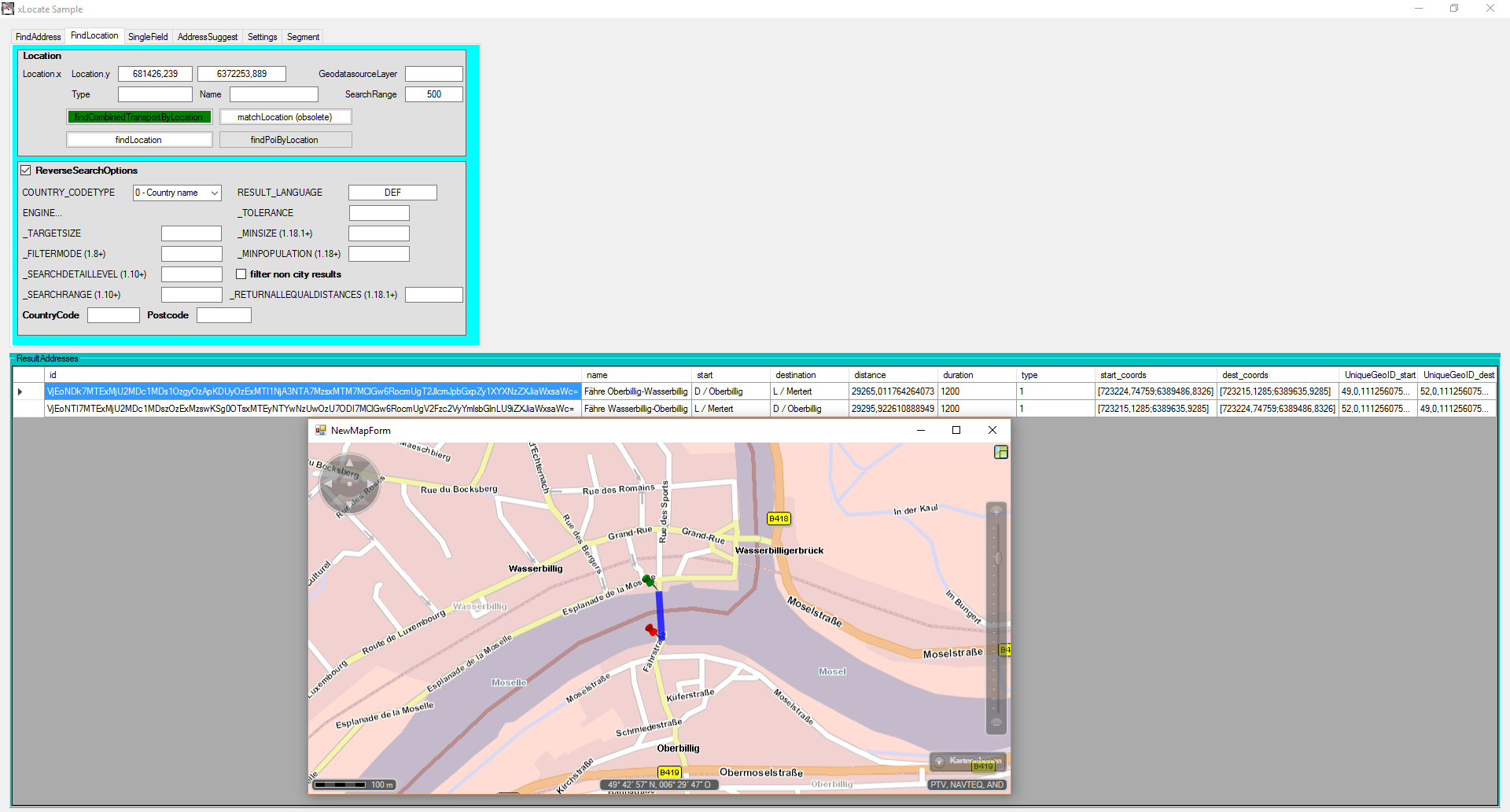The height and width of the screenshot is (812, 1510).
Task: Switch to the AddressSuggest tab
Action: 207,37
